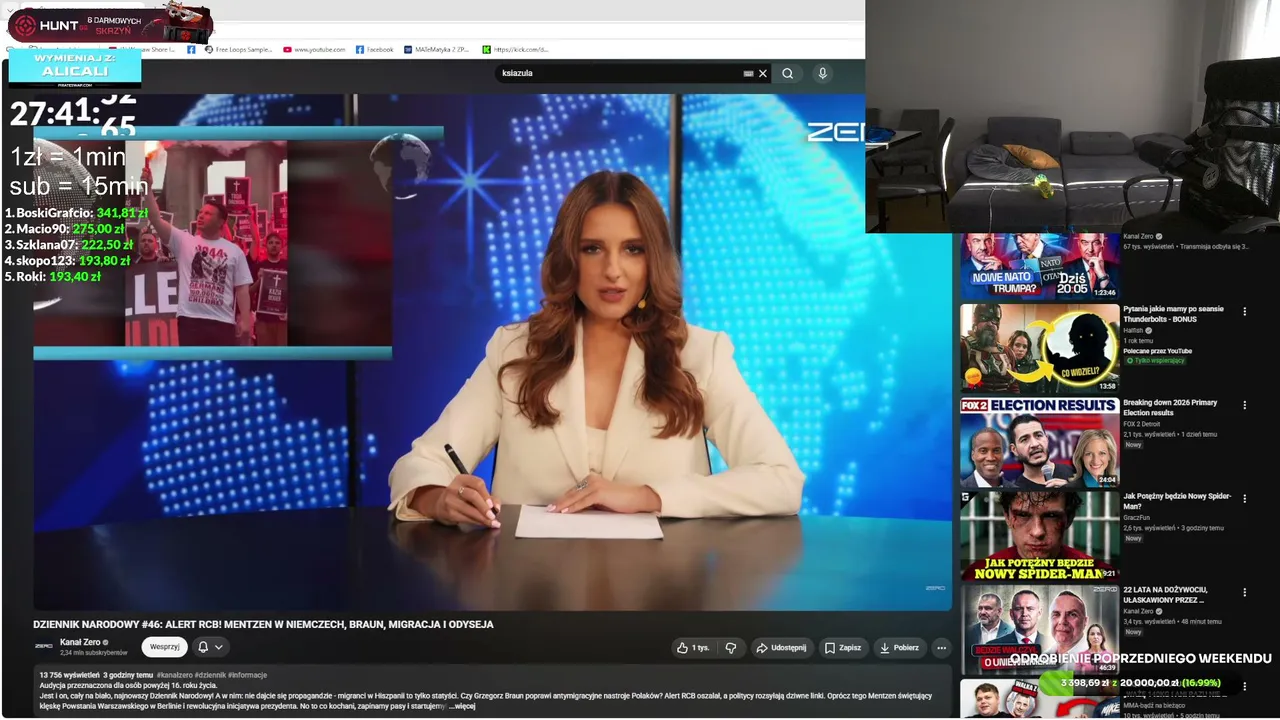Save the video with the Zapisz button

843,648
